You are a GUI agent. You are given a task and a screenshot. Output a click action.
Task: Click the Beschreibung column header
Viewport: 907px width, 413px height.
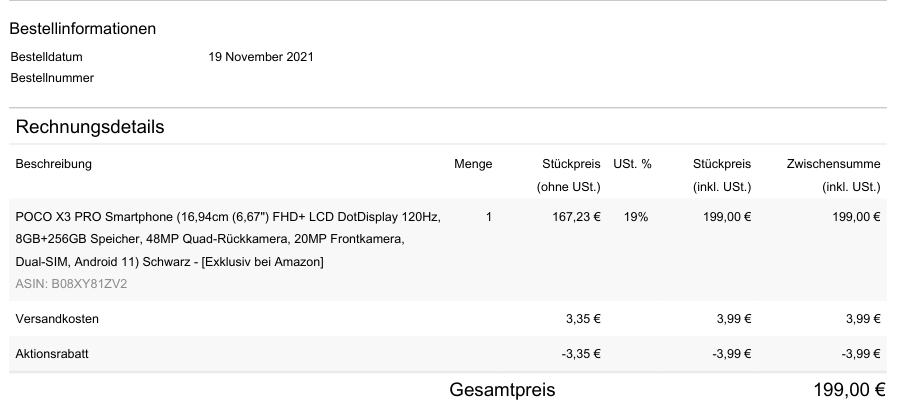(x=53, y=164)
